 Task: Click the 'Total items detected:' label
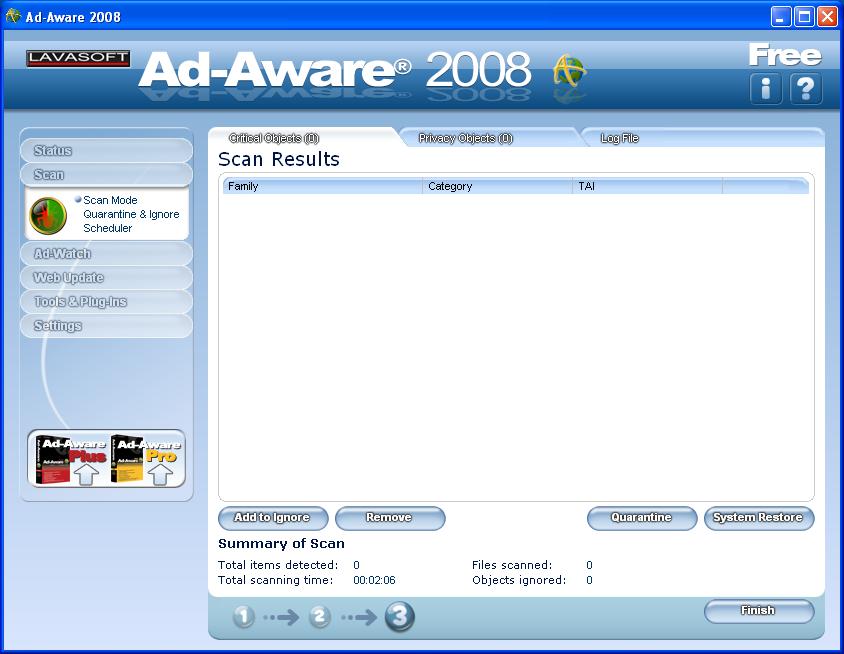[x=278, y=565]
